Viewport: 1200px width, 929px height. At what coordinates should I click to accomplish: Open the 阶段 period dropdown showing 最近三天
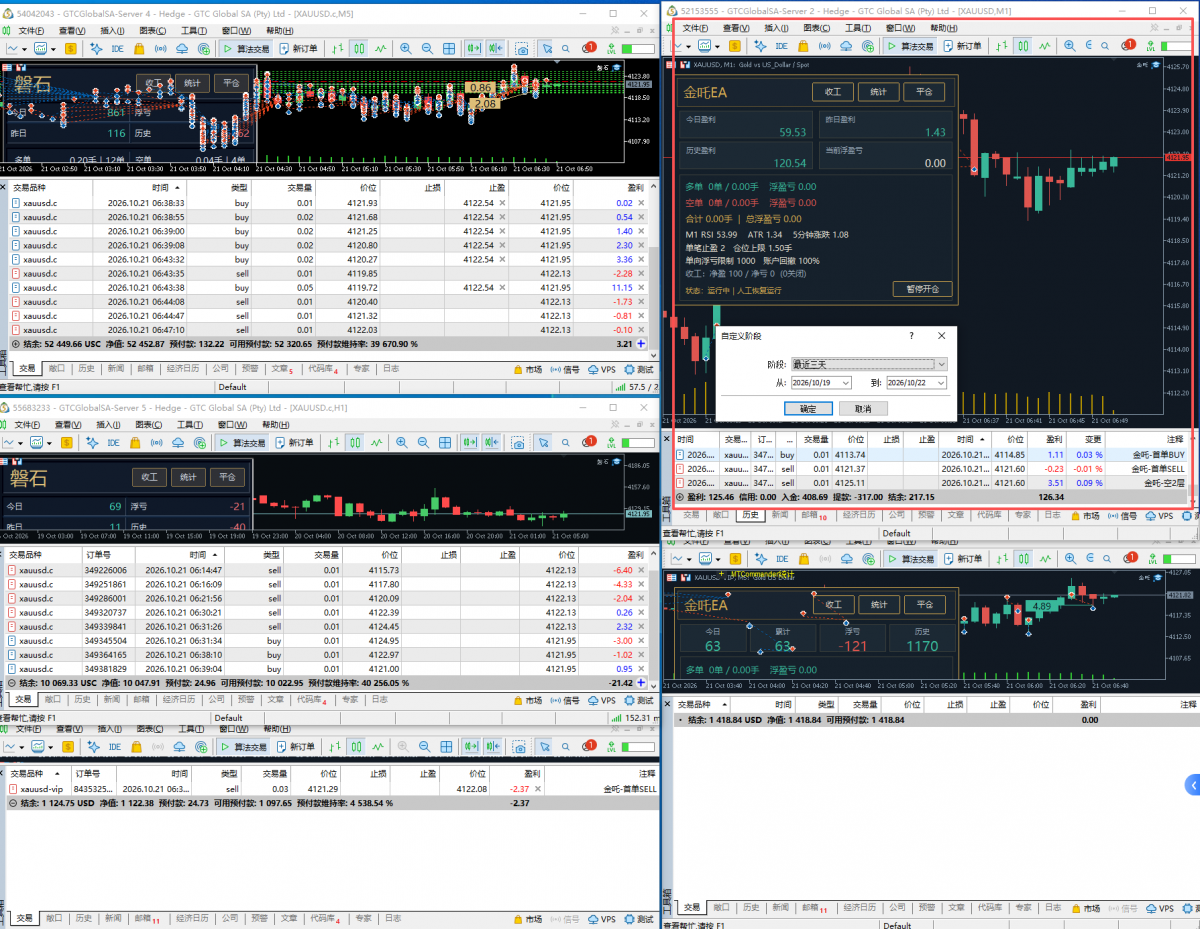click(868, 364)
